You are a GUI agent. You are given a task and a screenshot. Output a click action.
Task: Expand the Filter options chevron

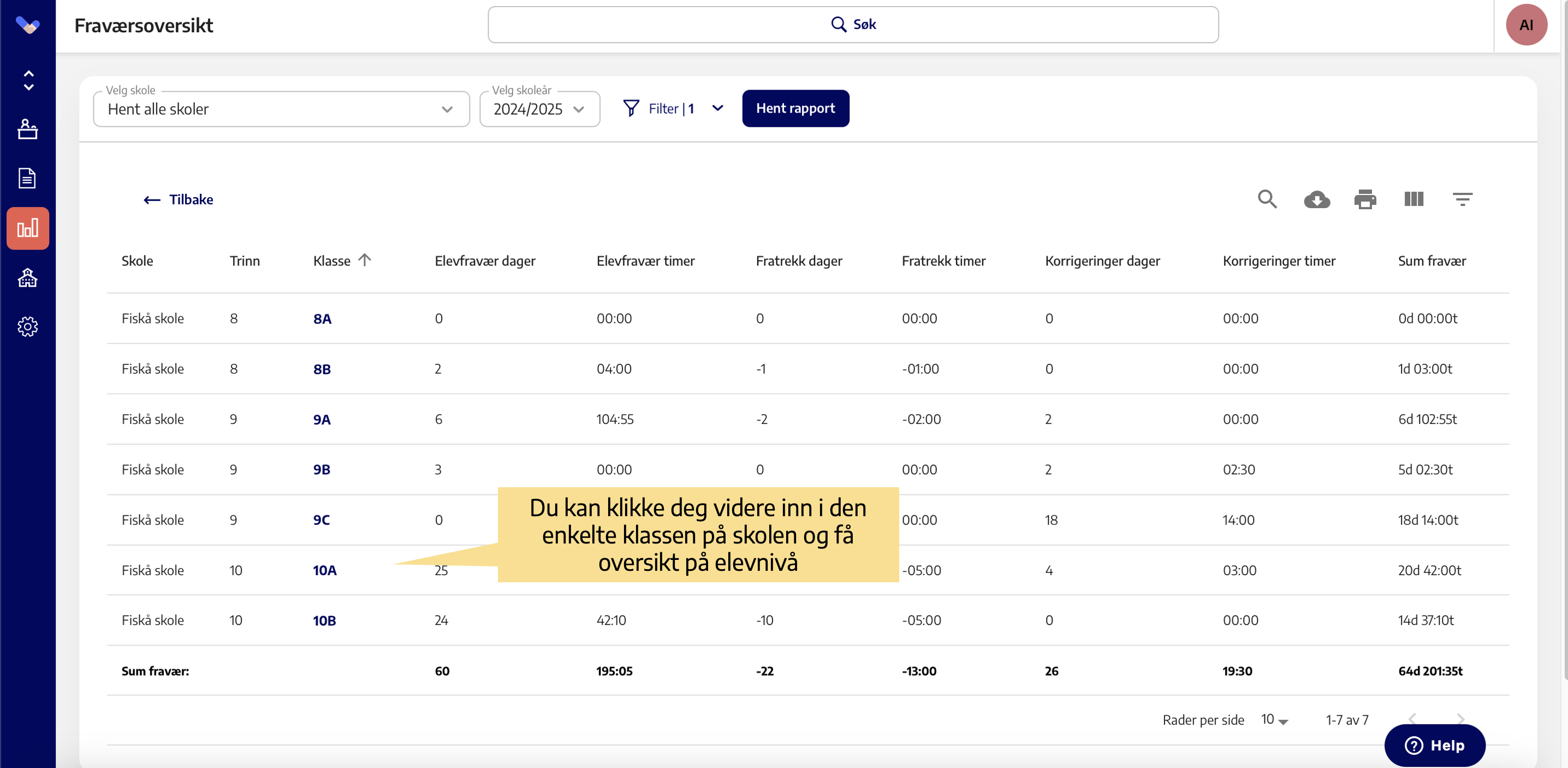click(x=717, y=108)
